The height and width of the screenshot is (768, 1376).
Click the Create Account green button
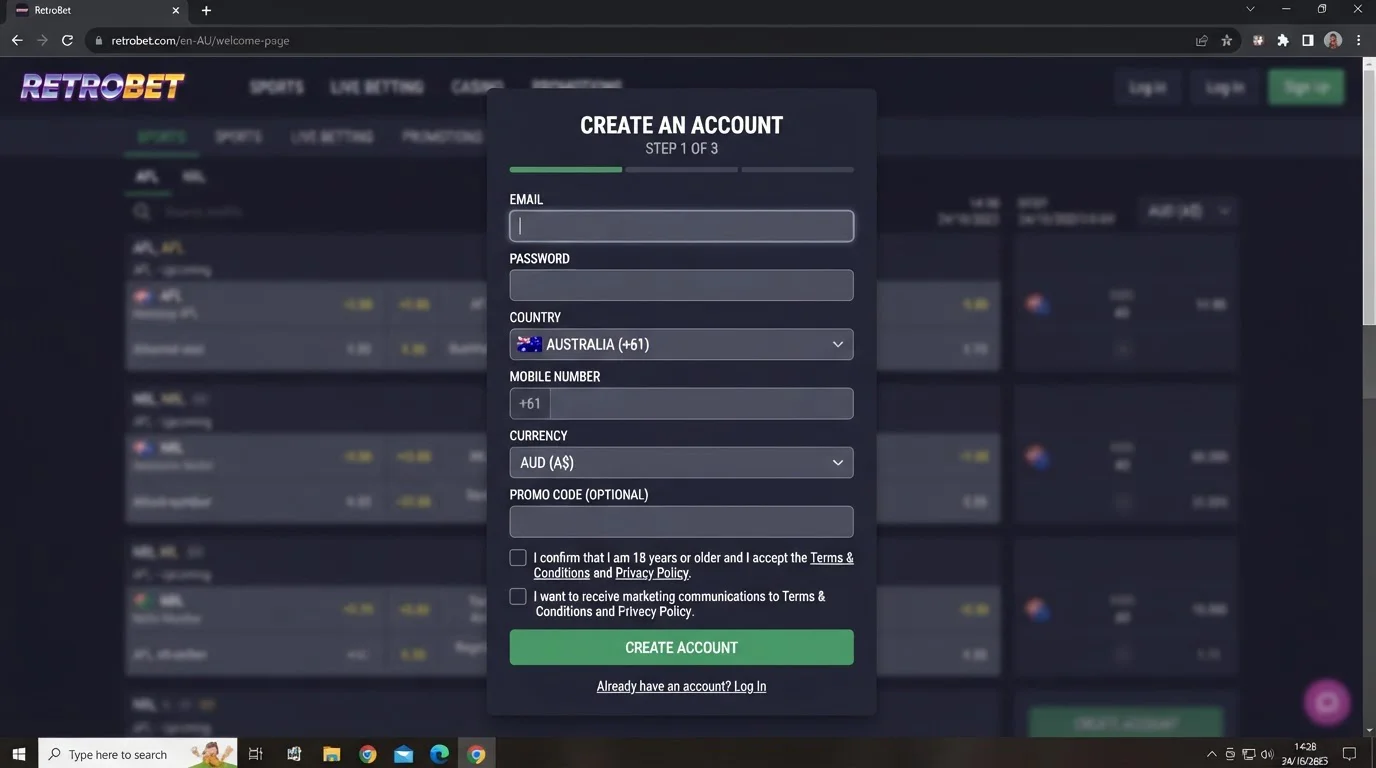(681, 647)
